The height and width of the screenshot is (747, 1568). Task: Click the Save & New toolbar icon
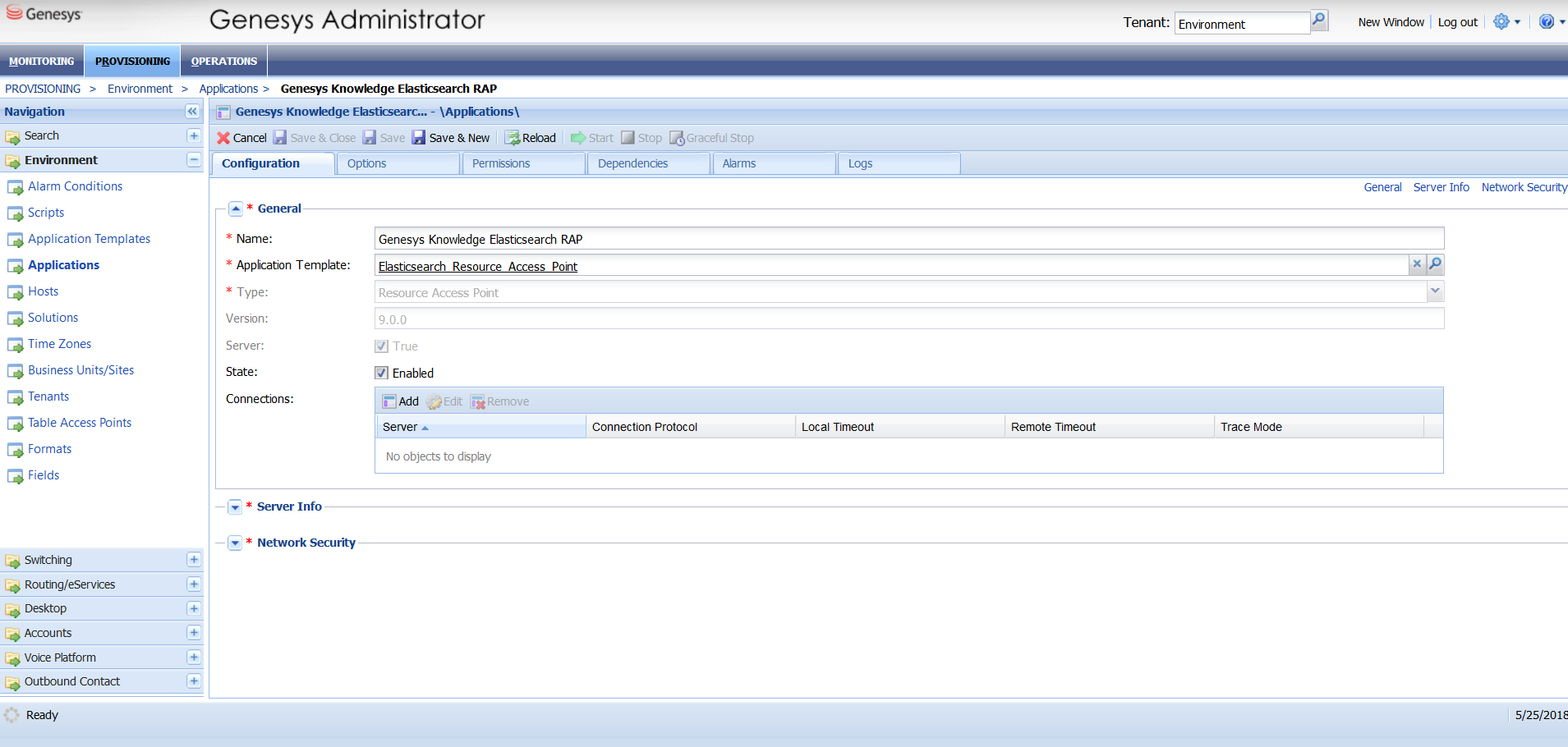[x=419, y=138]
